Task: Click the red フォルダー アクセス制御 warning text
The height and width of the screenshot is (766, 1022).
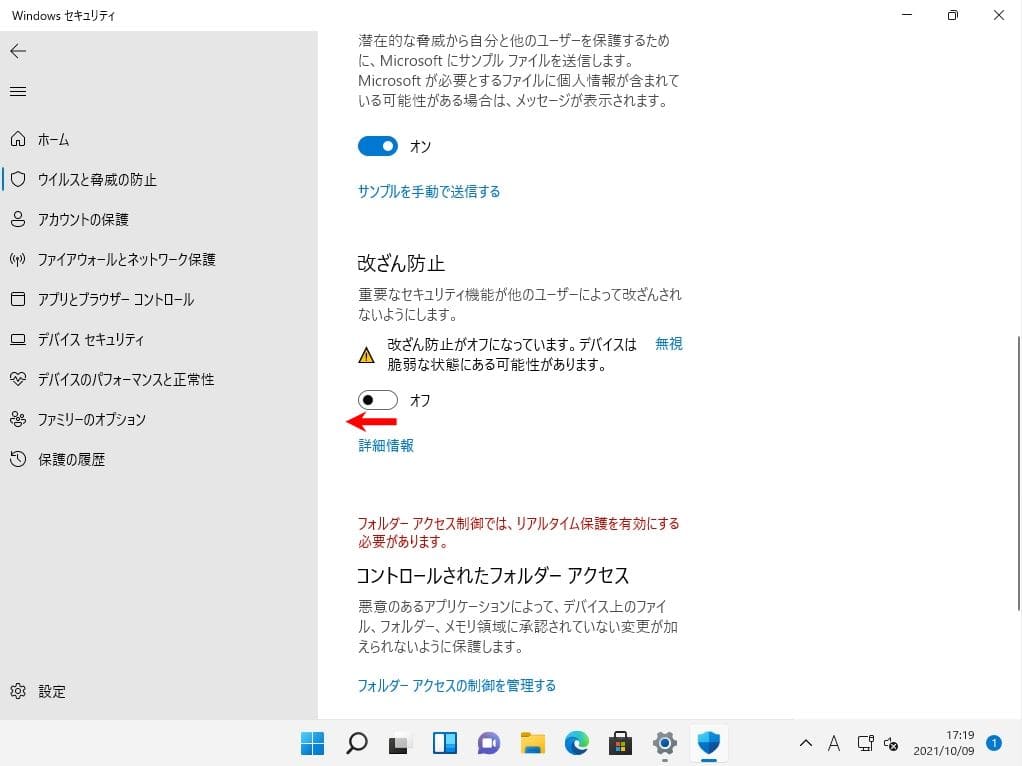Action: pyautogui.click(x=518, y=532)
